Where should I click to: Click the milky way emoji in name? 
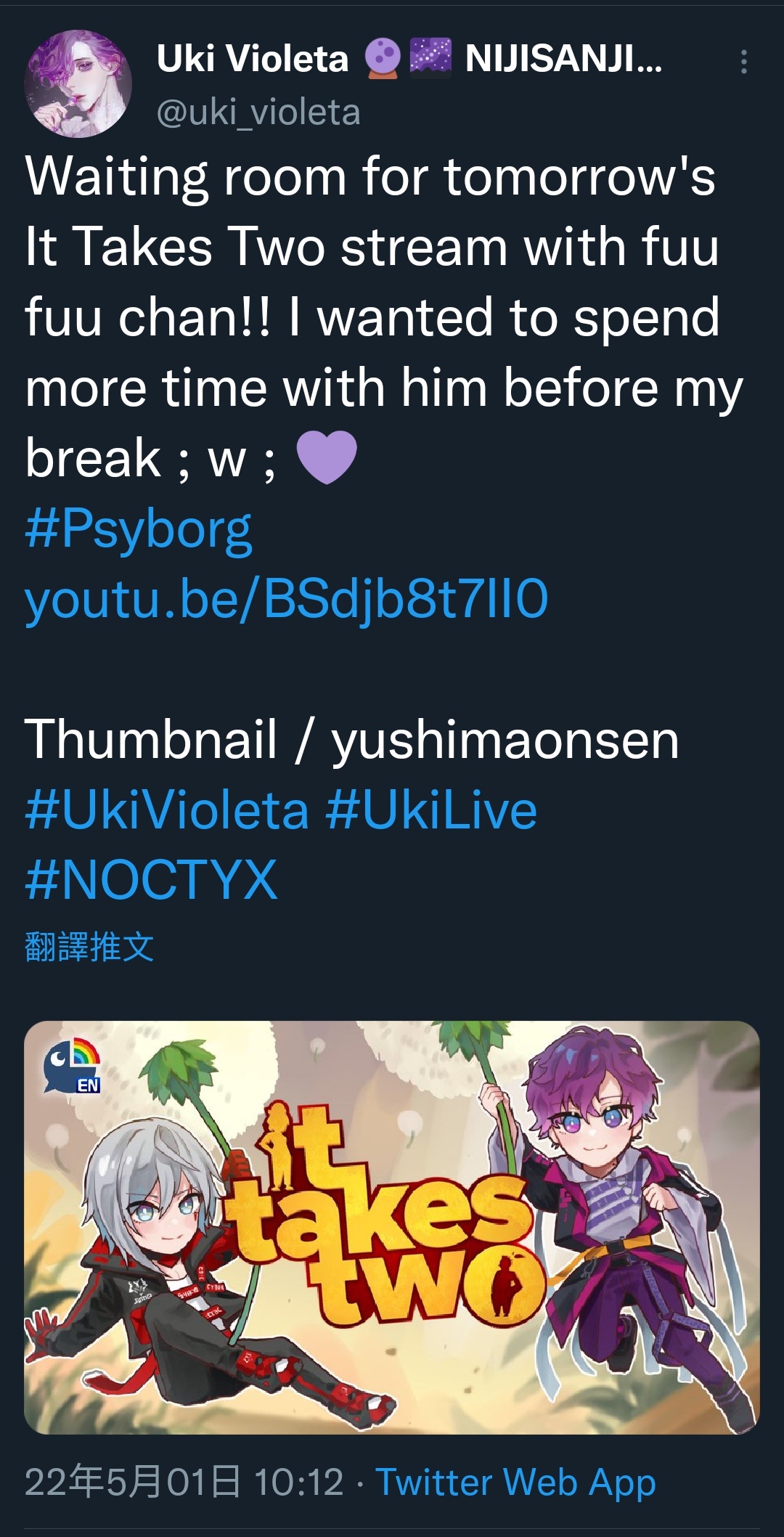tap(430, 58)
